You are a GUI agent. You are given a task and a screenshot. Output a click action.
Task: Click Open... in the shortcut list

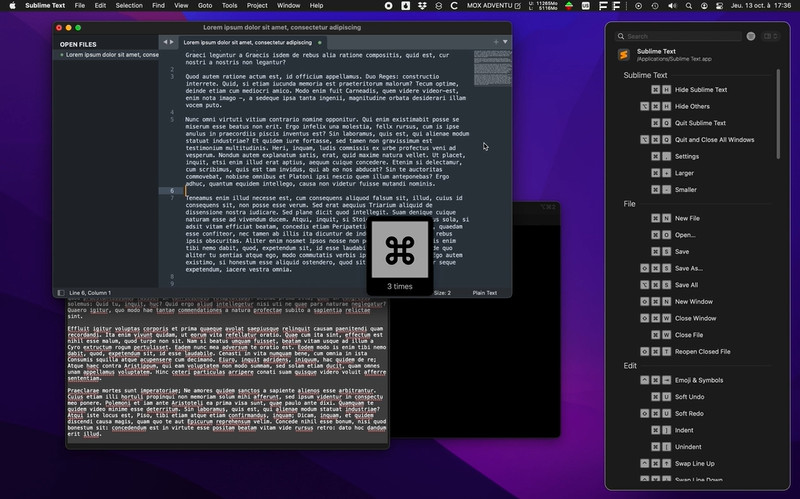pyautogui.click(x=685, y=235)
